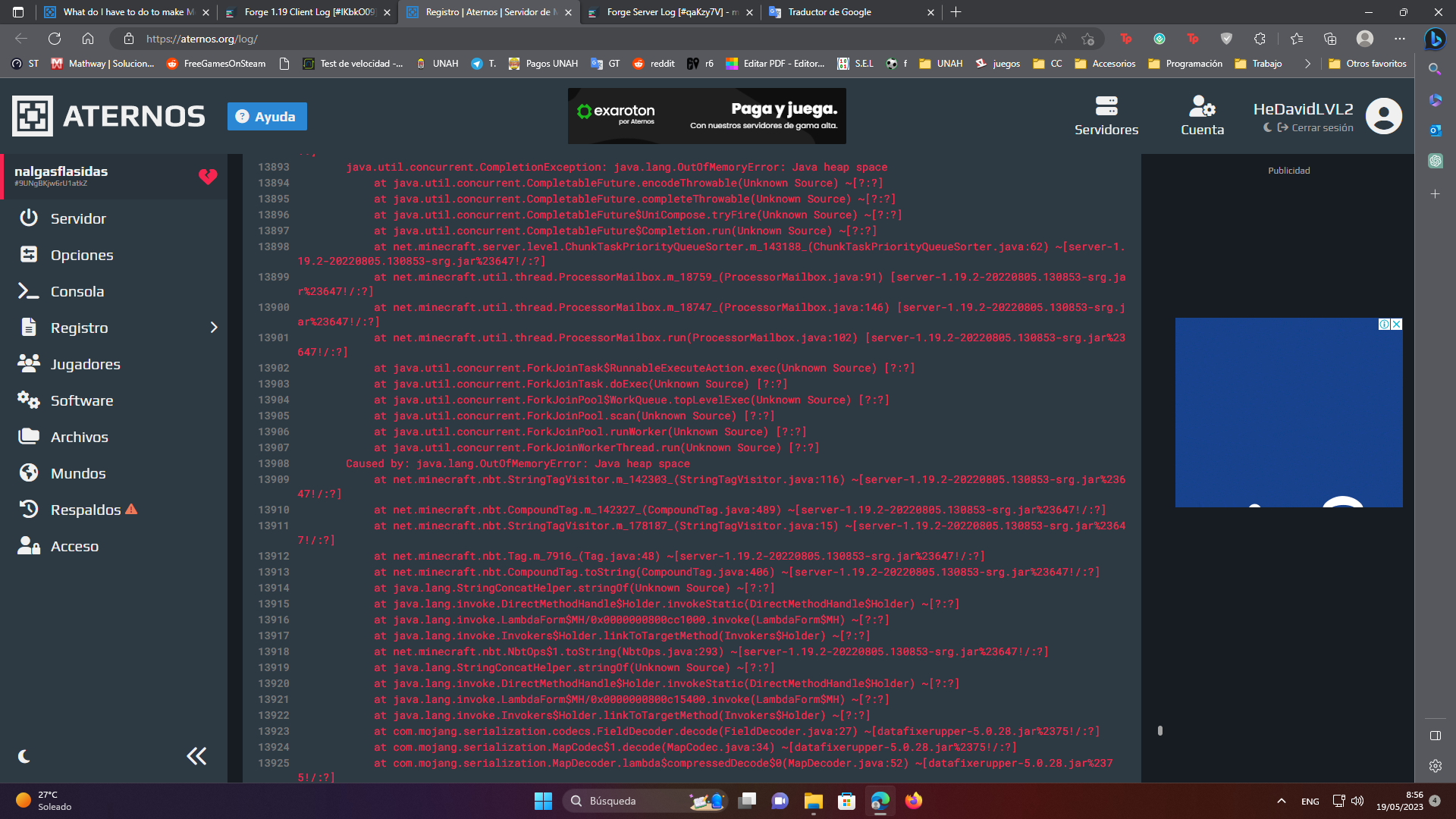Screen dimensions: 1456x819
Task: Expand more bookmarks chevron
Action: coord(1307,64)
